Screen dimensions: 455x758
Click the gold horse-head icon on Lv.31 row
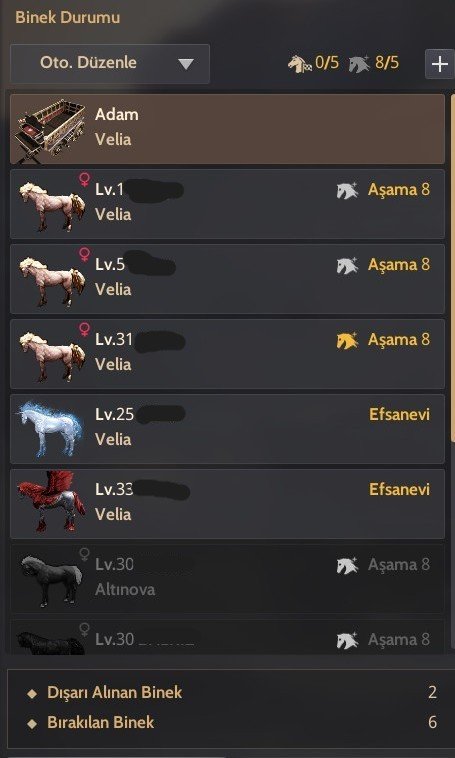(x=347, y=341)
